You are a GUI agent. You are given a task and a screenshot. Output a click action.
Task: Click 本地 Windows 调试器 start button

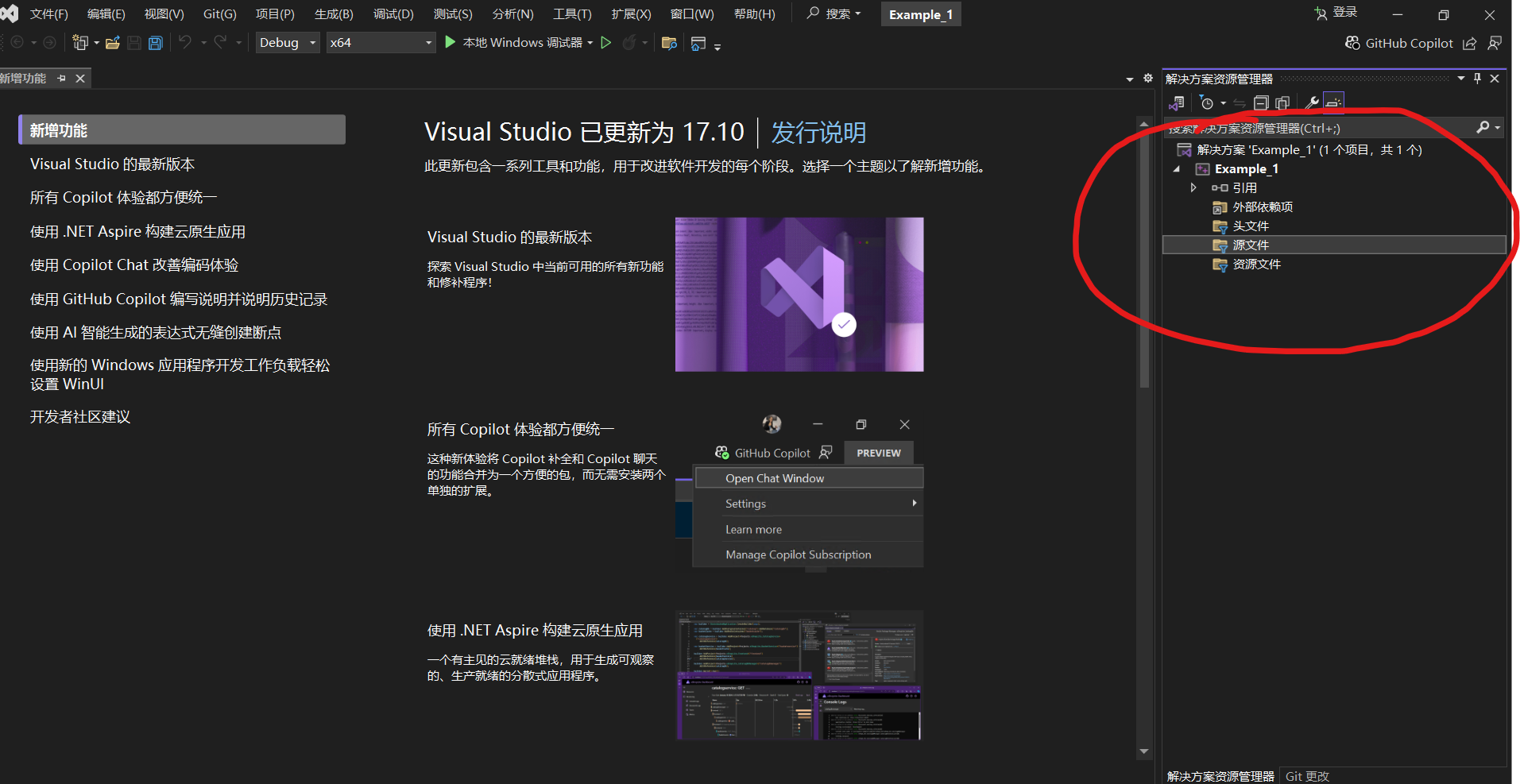click(x=514, y=42)
